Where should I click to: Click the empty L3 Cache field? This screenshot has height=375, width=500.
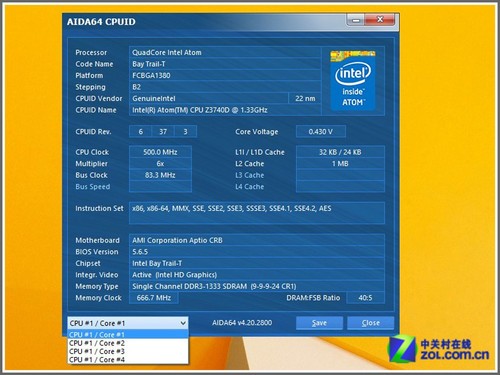pos(340,175)
